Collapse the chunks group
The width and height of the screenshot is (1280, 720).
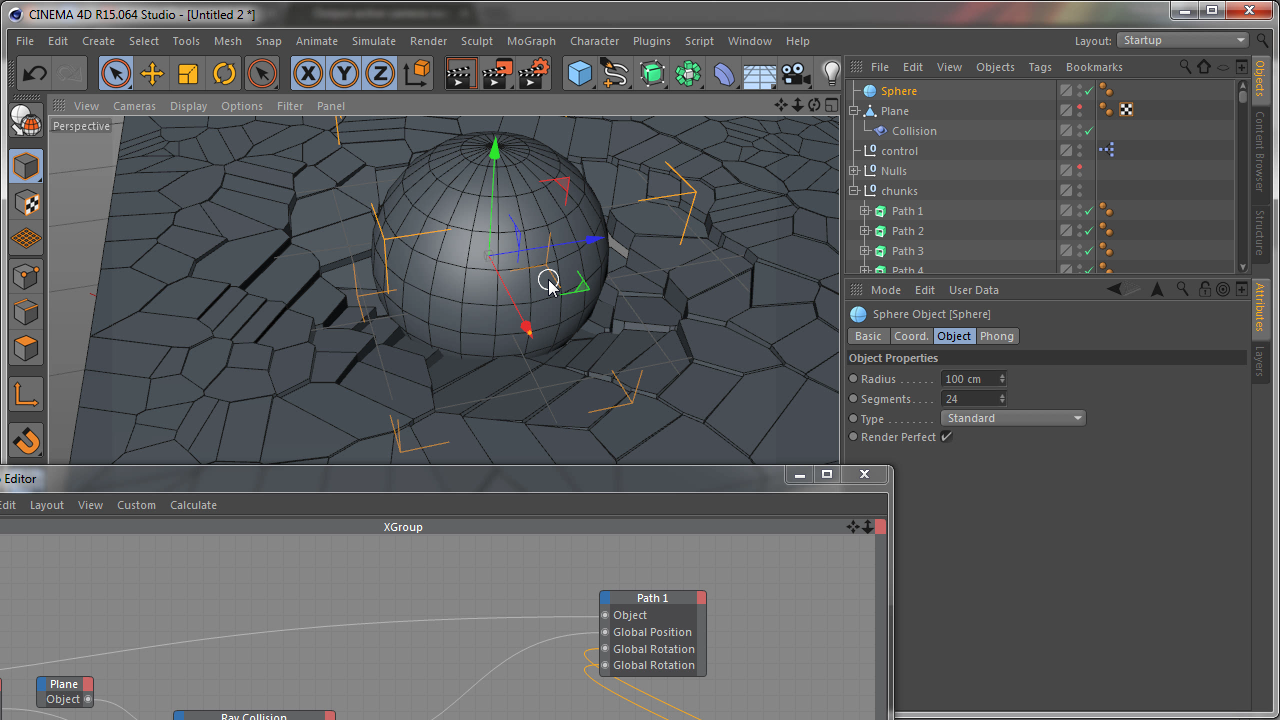coord(854,191)
